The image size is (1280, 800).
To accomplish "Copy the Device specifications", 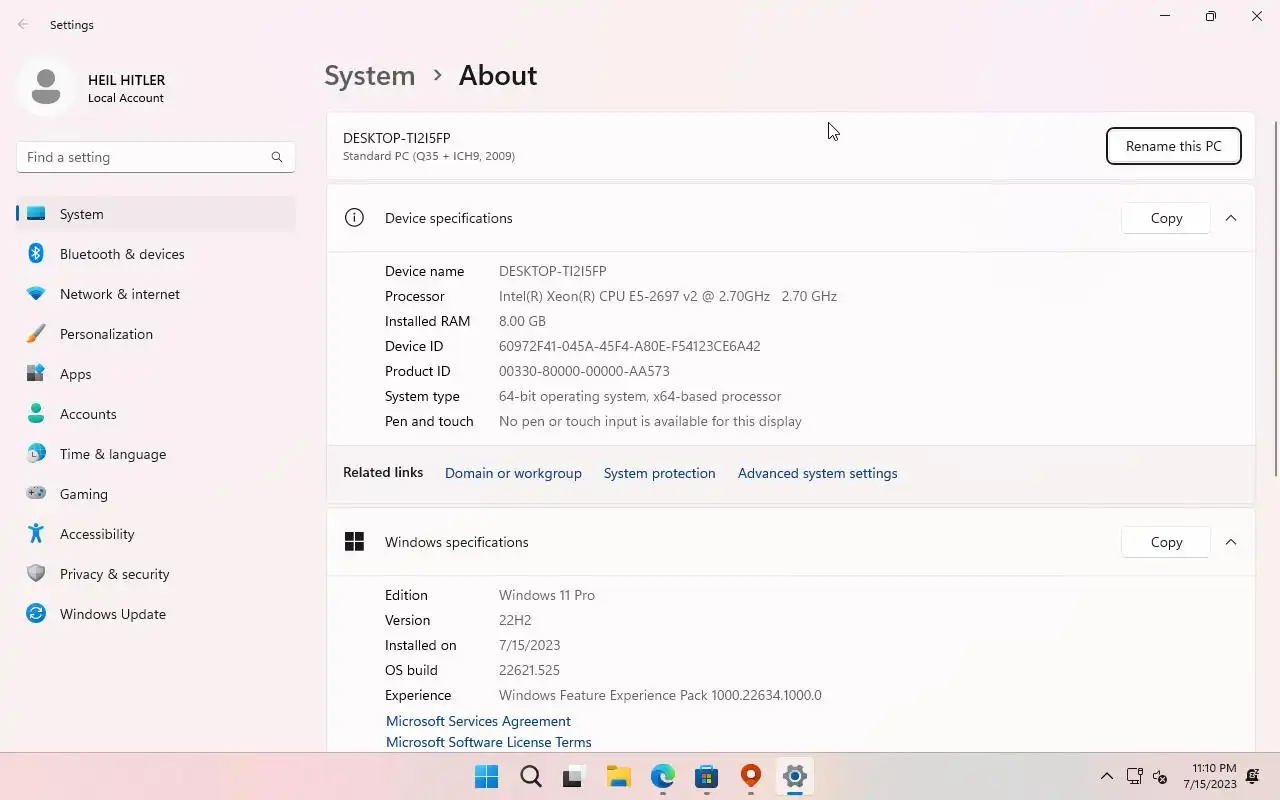I will click(1166, 218).
